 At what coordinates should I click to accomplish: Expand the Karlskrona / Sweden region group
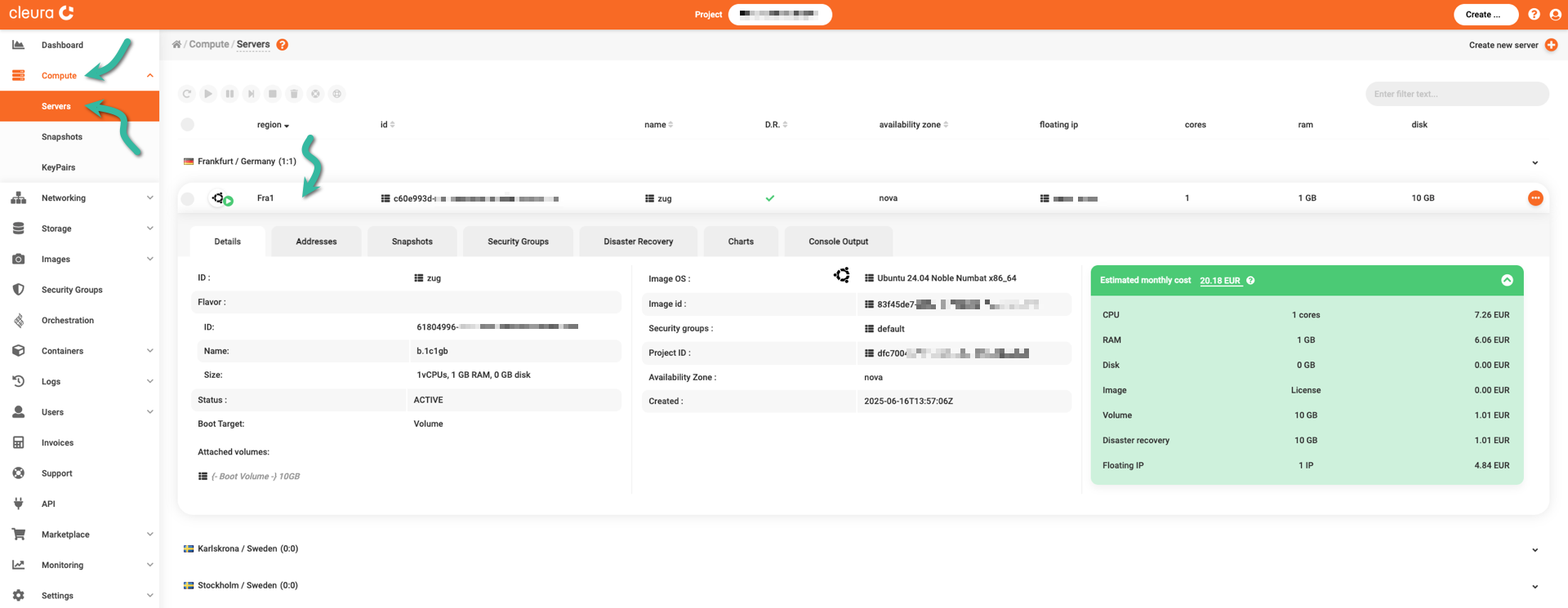pos(1535,549)
